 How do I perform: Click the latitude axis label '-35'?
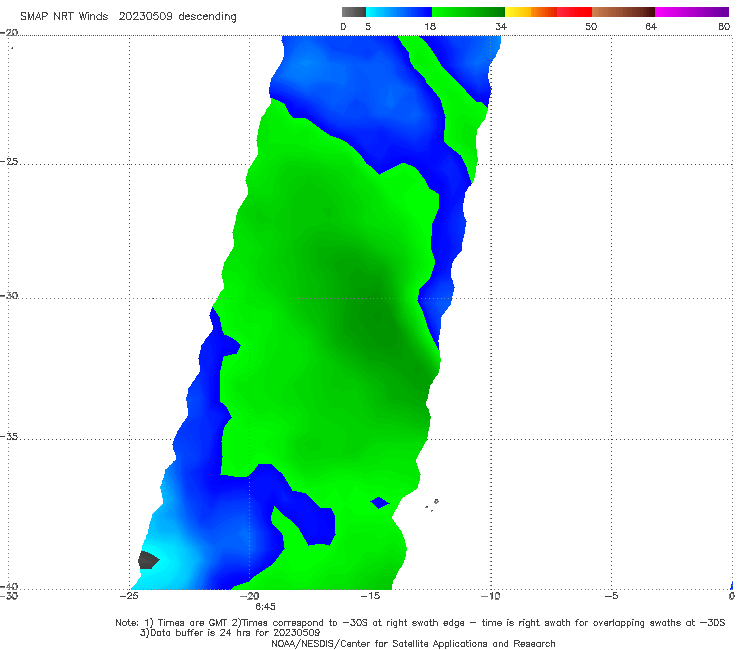pos(9,436)
